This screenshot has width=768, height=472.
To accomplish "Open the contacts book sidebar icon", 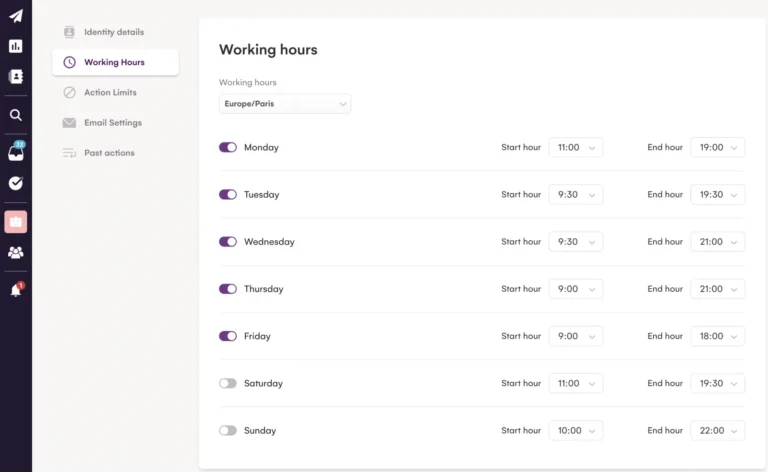I will pyautogui.click(x=16, y=76).
